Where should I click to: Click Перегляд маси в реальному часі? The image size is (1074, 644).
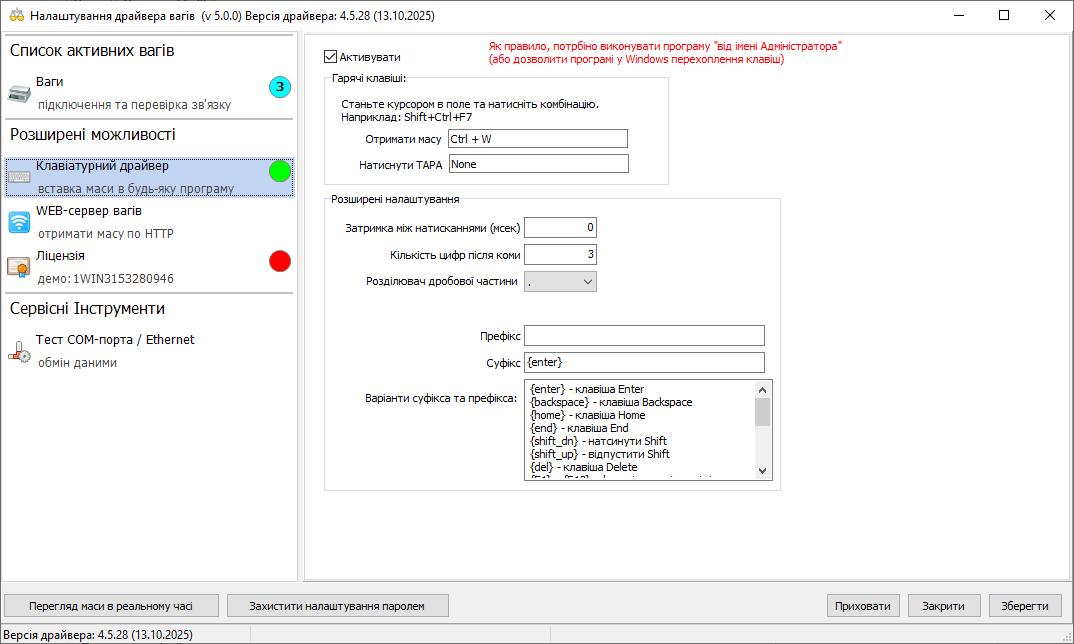[110, 606]
